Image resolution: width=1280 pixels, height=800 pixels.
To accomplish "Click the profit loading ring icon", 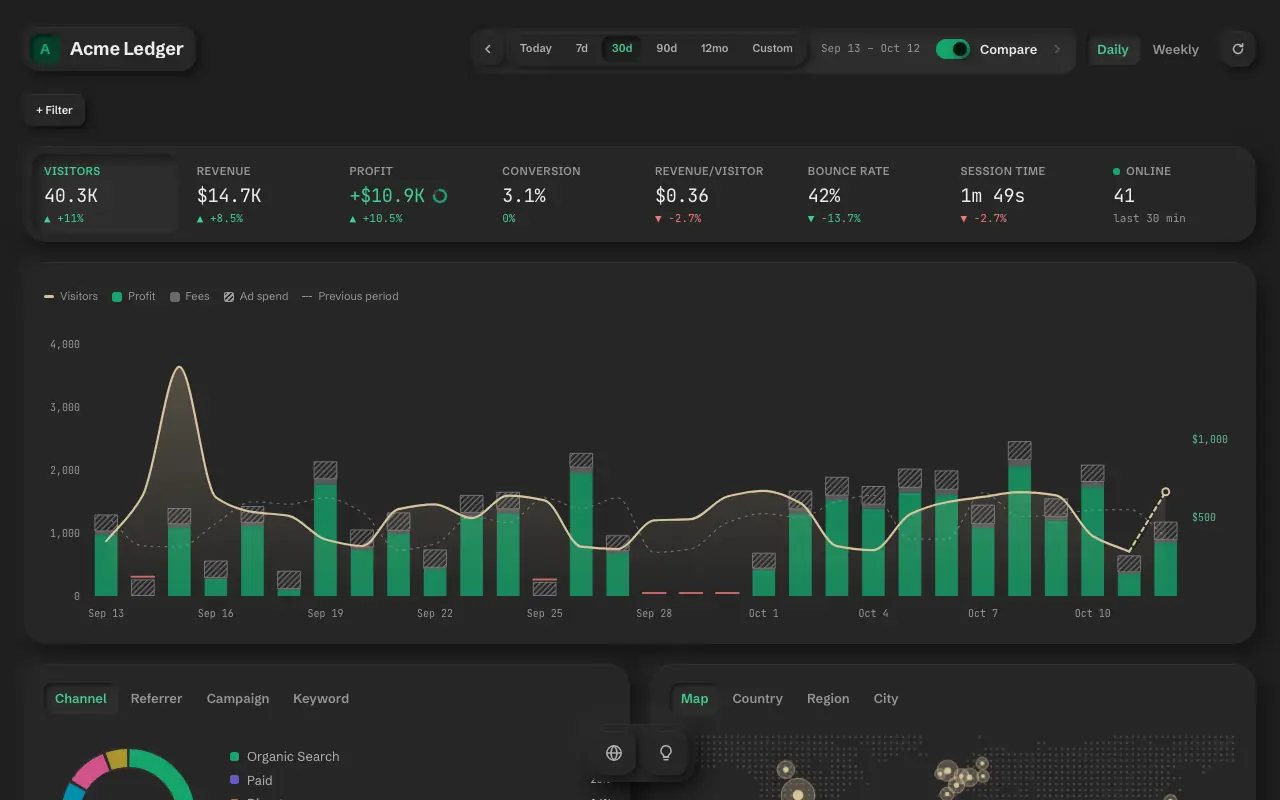I will click(x=439, y=196).
